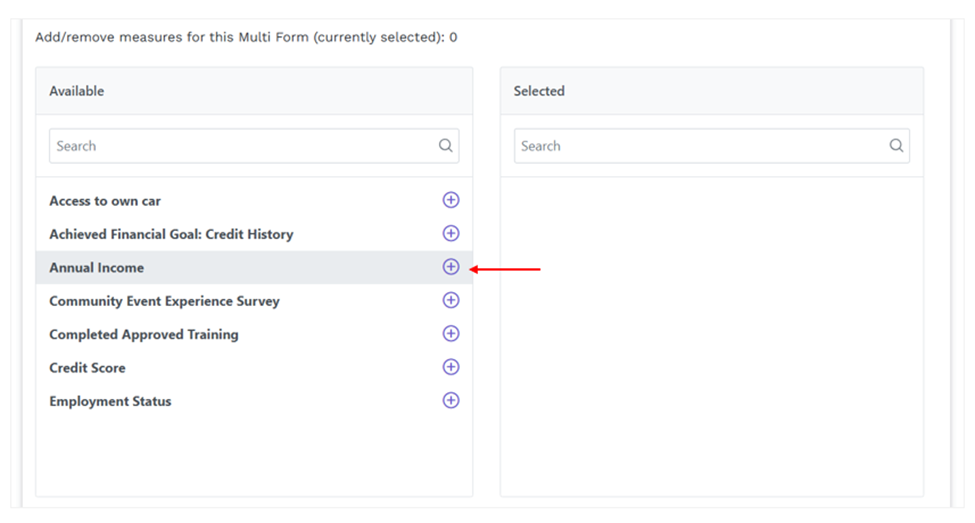
Task: Focus the Selected panel search field
Action: point(712,146)
